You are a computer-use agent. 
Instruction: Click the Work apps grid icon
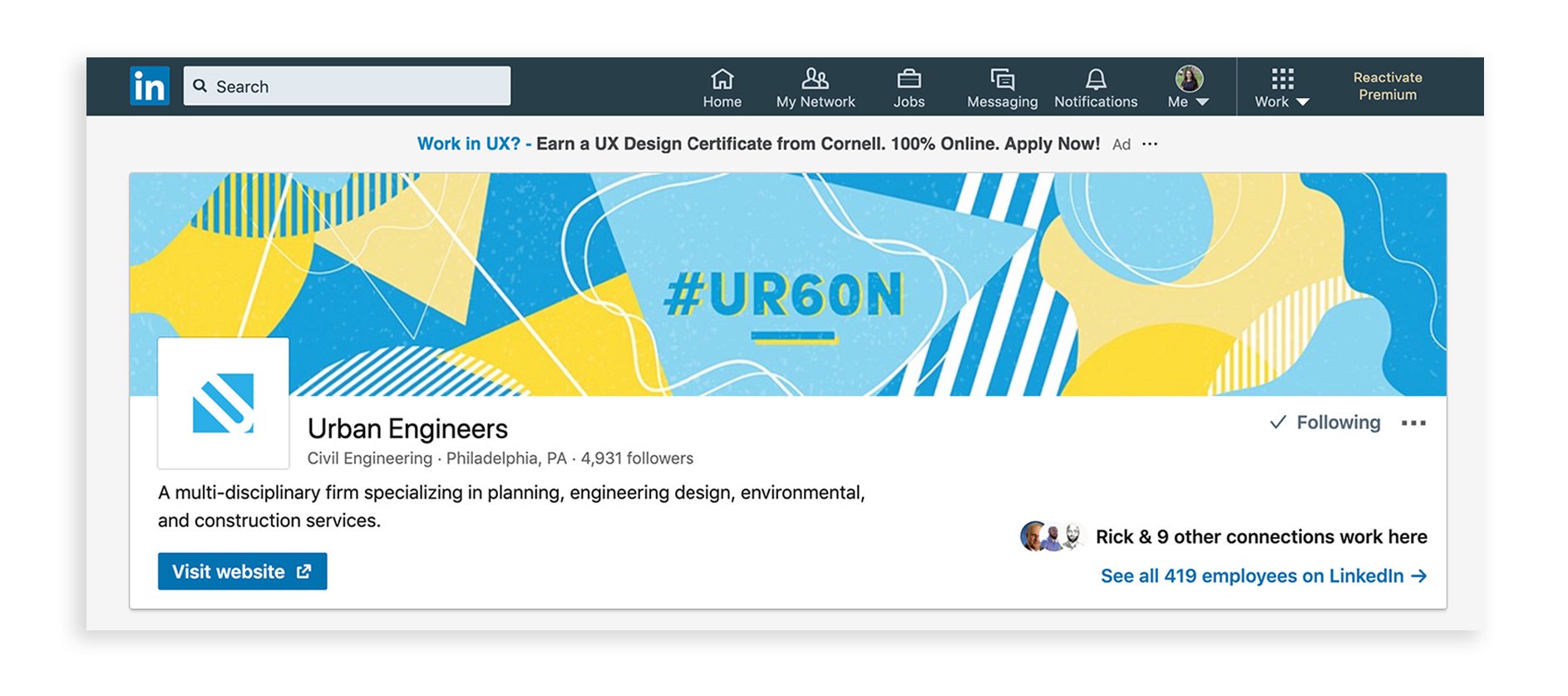point(1282,79)
